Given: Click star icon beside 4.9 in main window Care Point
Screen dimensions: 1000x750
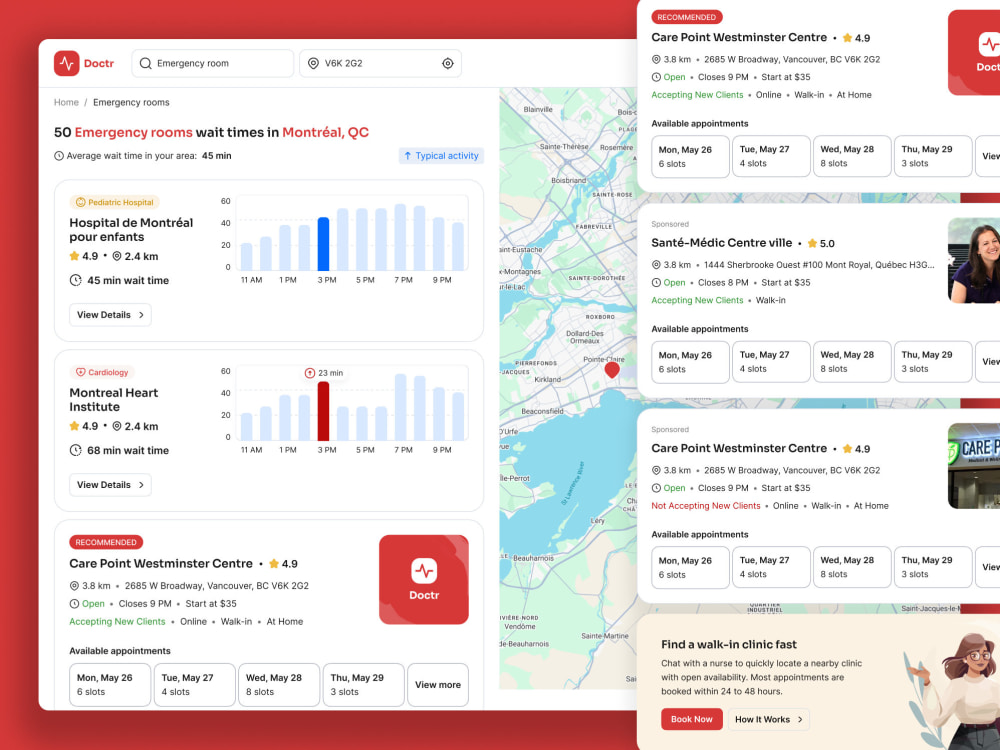Looking at the screenshot, I should click(x=274, y=563).
